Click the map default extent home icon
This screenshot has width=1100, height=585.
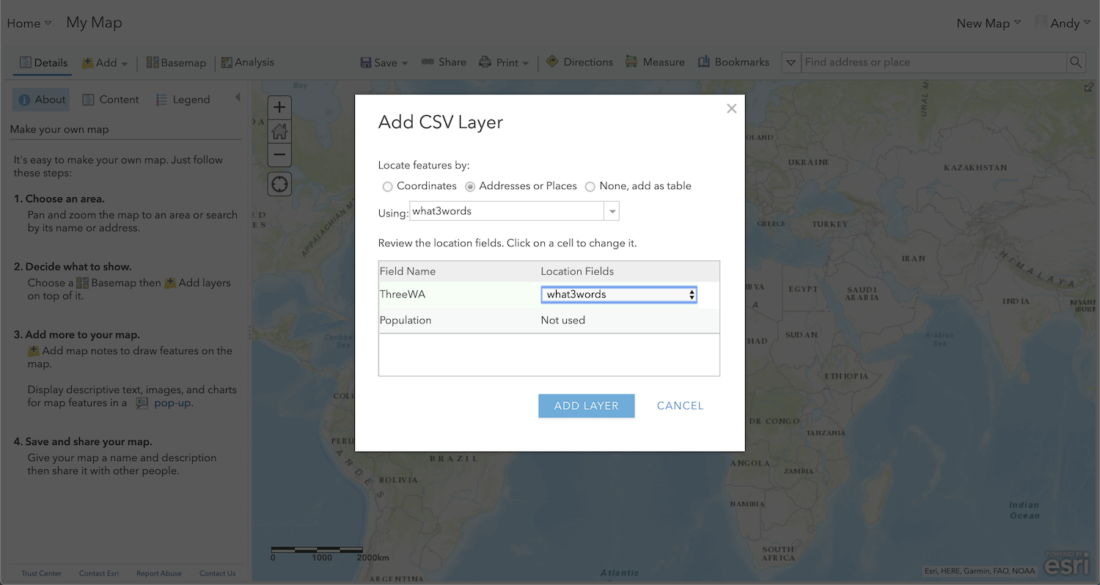279,131
